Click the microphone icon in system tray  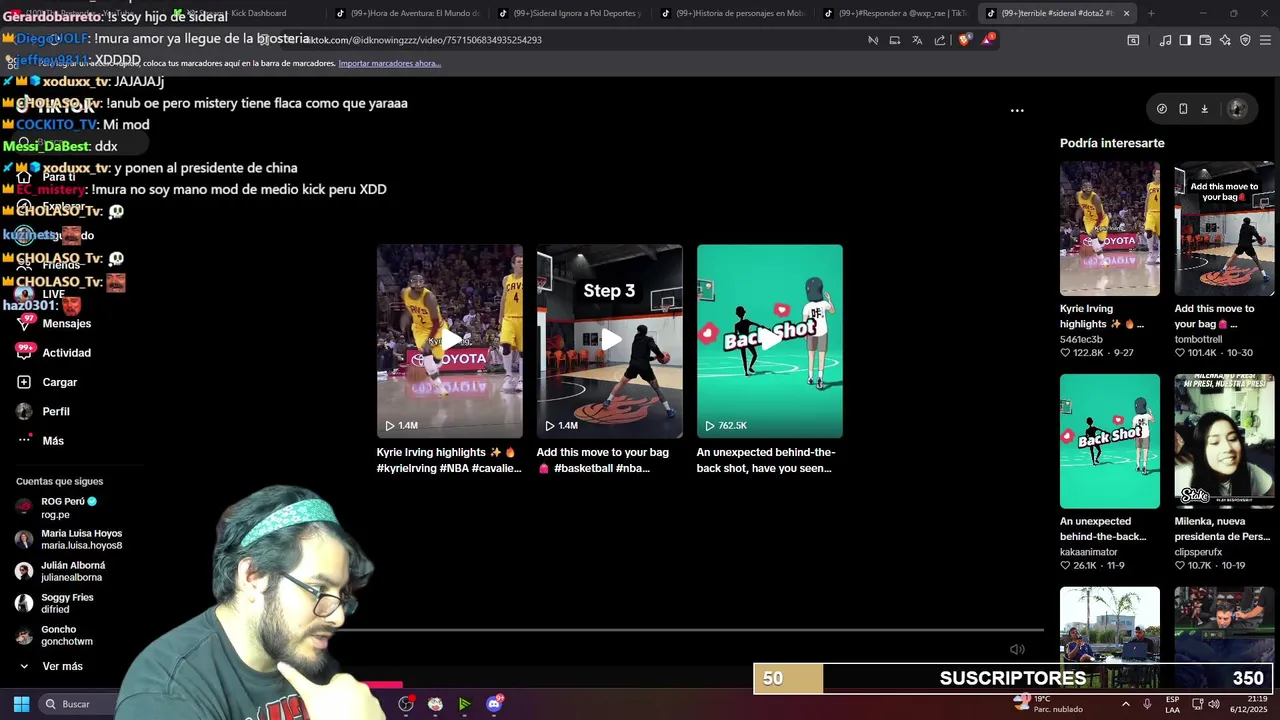coord(1147,704)
